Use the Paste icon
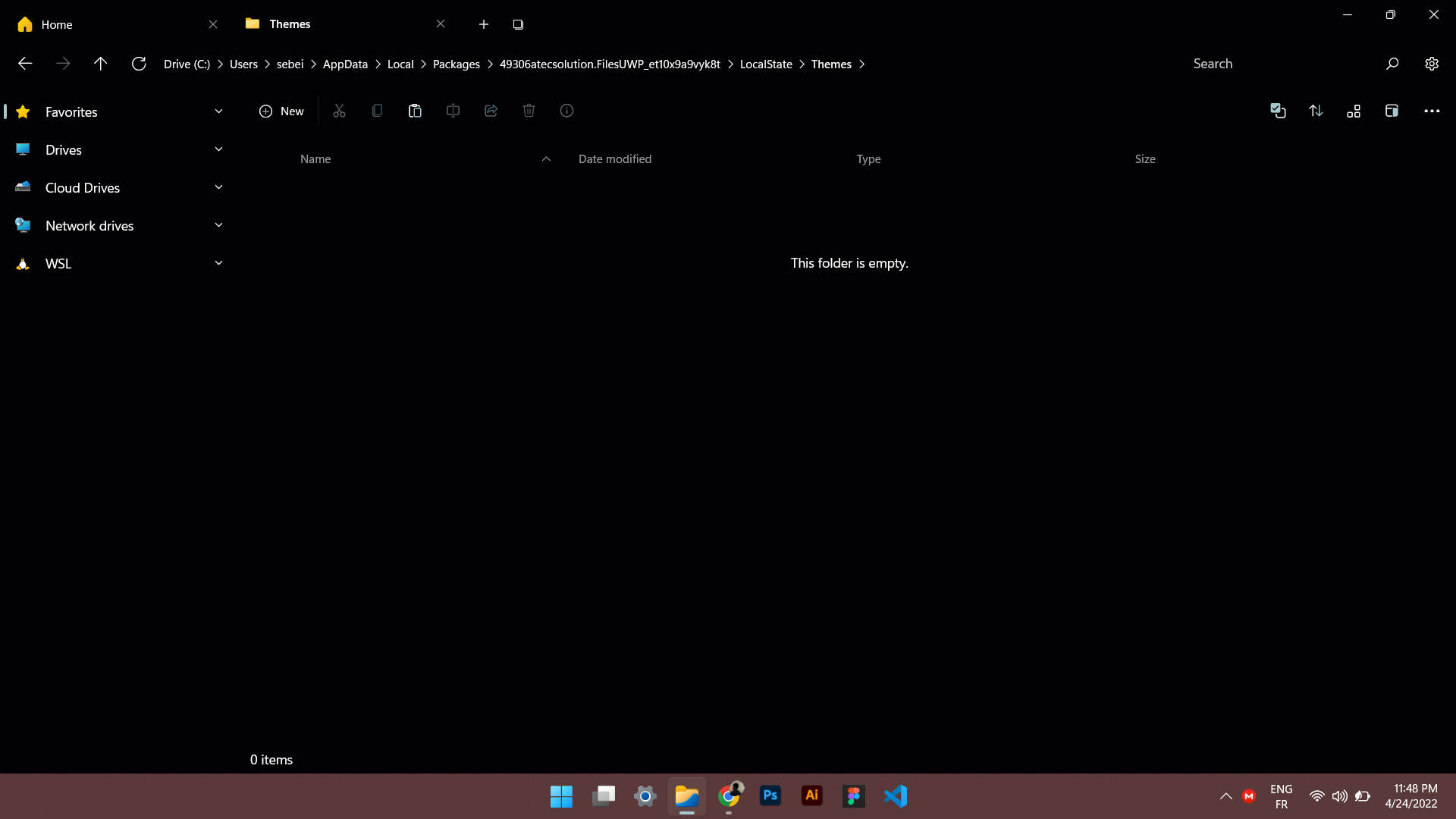 (415, 111)
